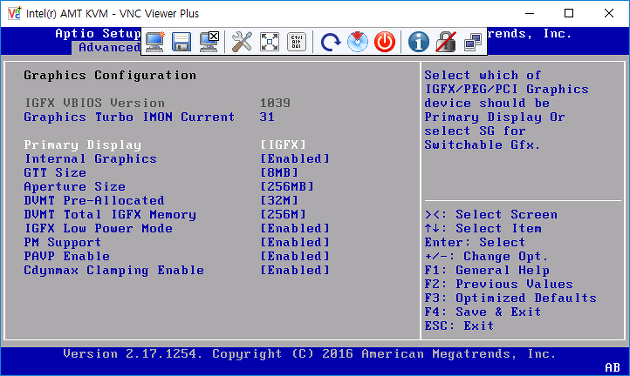Viewport: 630px width, 376px height.
Task: Click the 'ESC: Exit' hint
Action: [459, 326]
